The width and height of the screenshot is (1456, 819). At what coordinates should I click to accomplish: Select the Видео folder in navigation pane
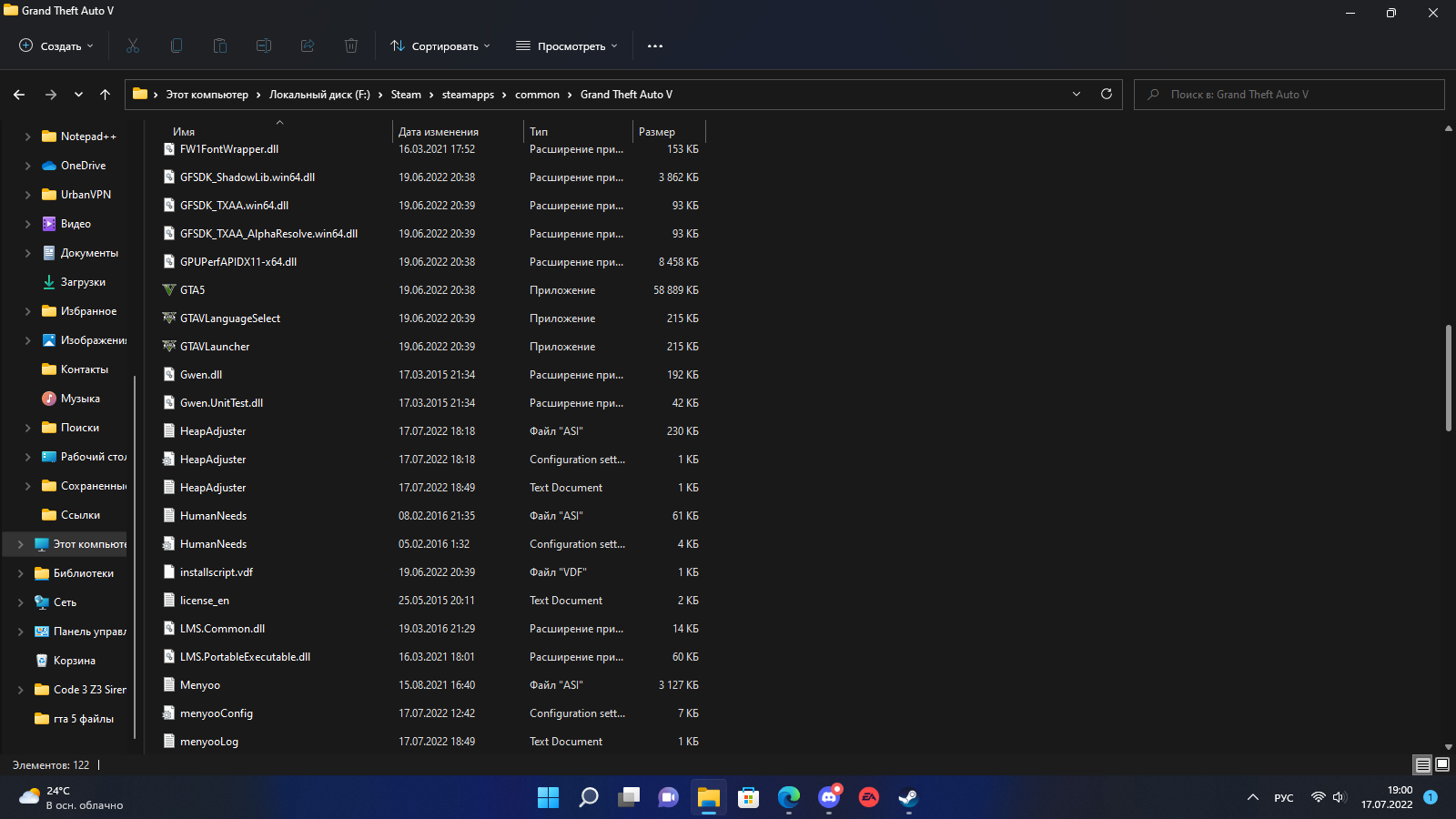coord(76,224)
